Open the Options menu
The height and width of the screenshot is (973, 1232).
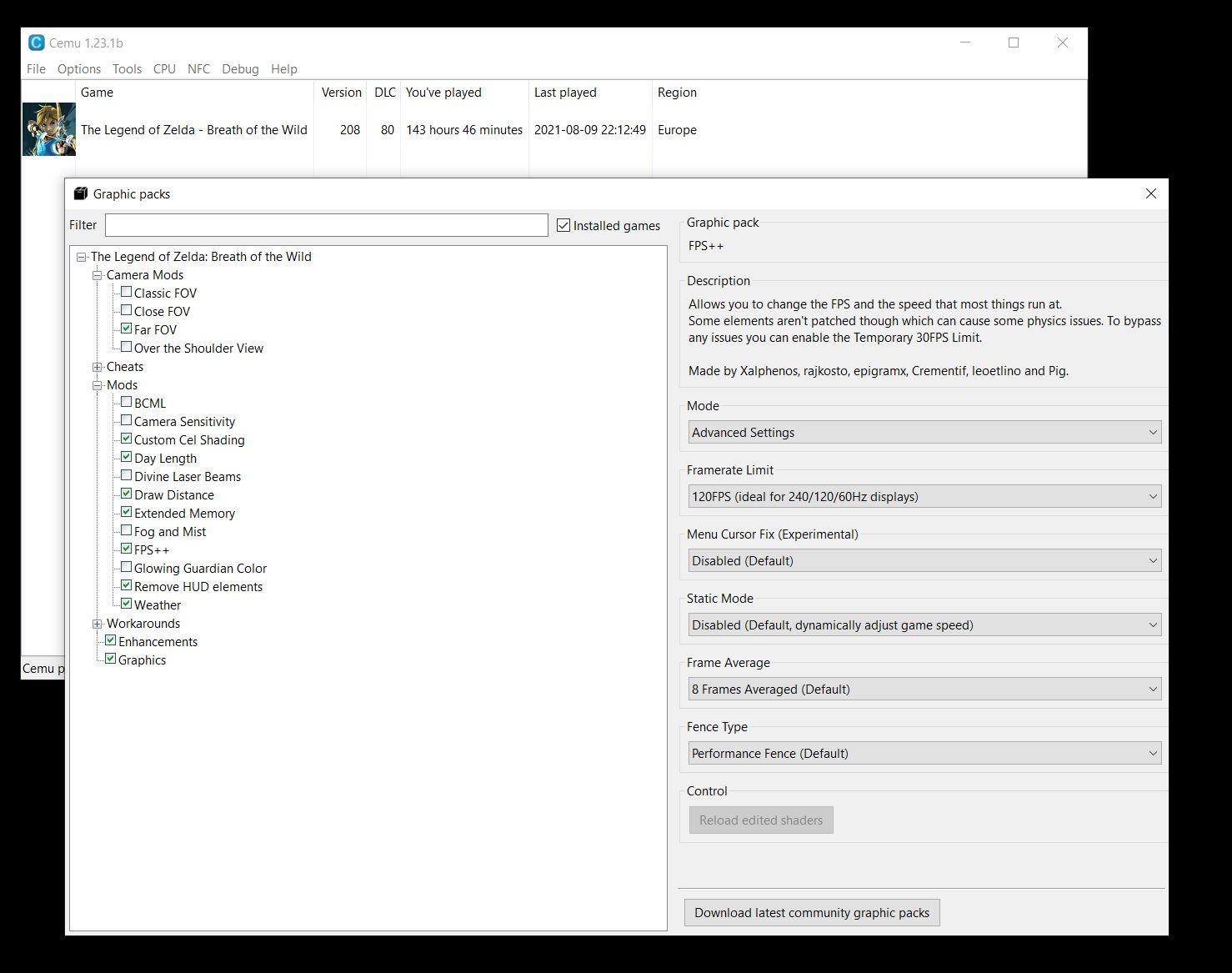point(79,69)
